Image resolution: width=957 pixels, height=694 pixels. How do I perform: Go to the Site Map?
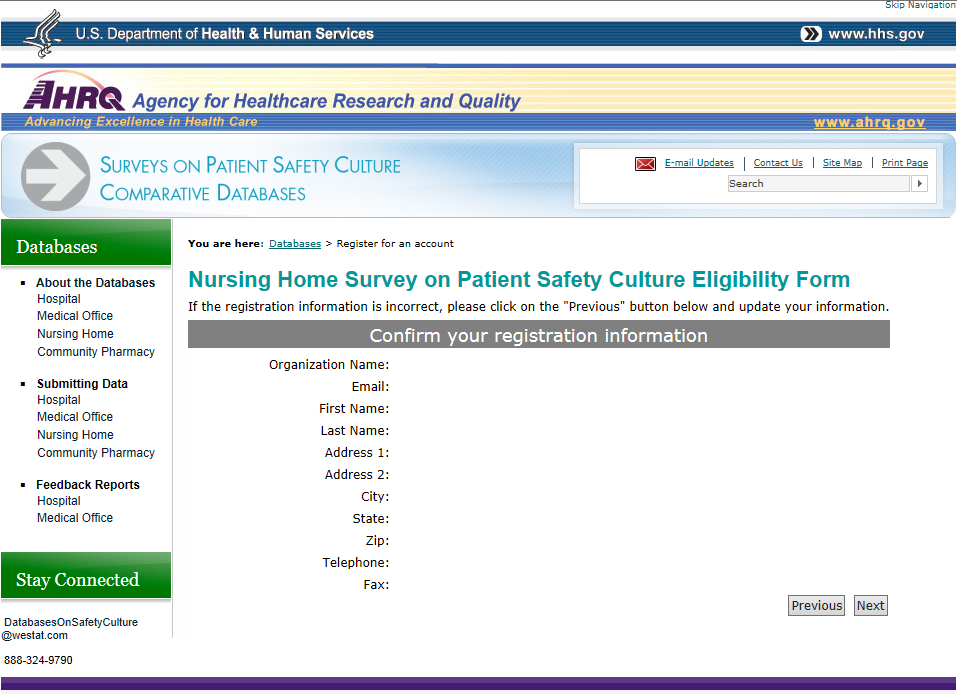(x=842, y=163)
